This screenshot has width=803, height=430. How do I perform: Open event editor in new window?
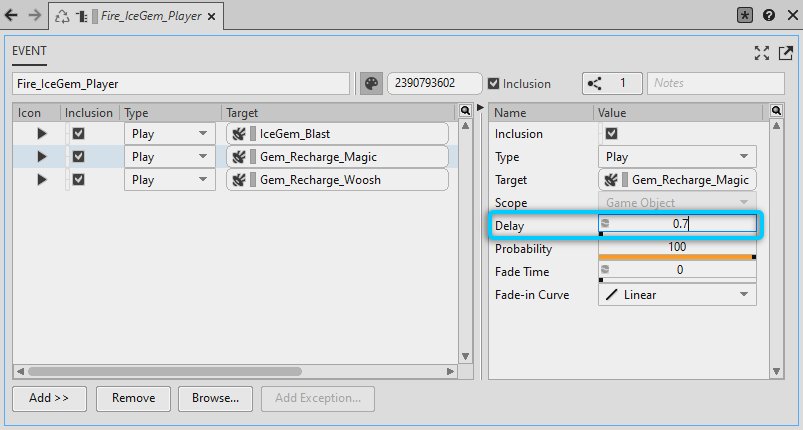click(785, 52)
